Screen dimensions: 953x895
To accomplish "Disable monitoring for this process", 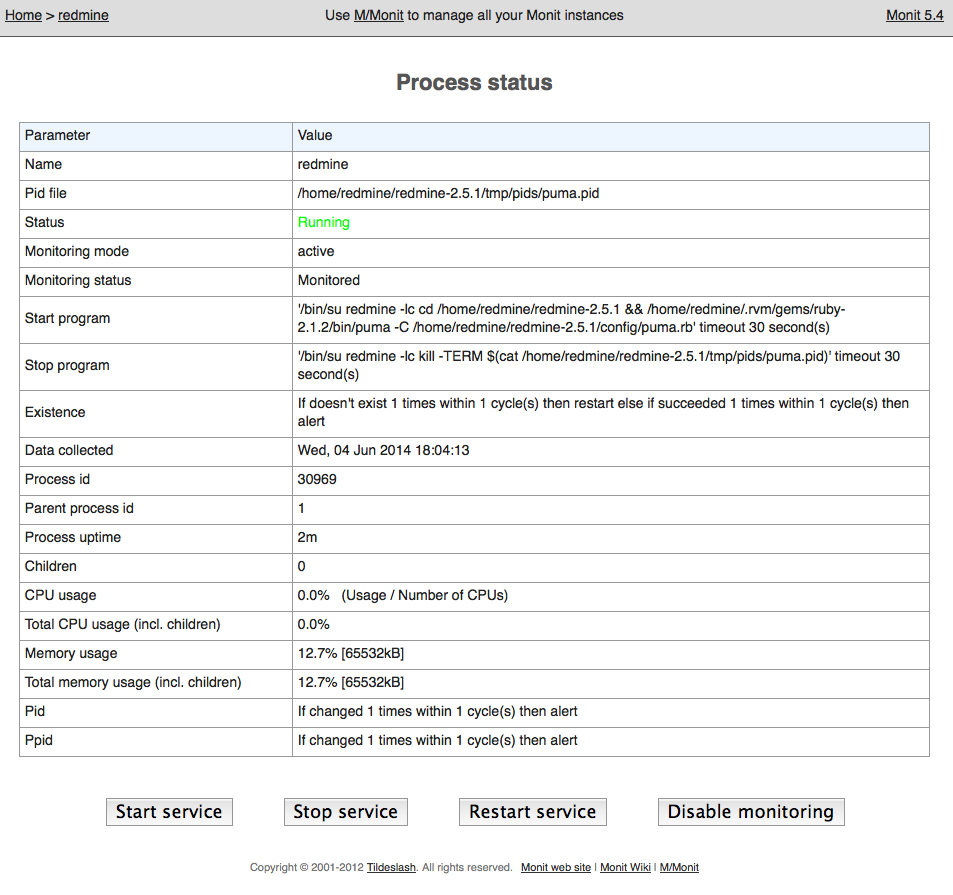I will click(751, 812).
